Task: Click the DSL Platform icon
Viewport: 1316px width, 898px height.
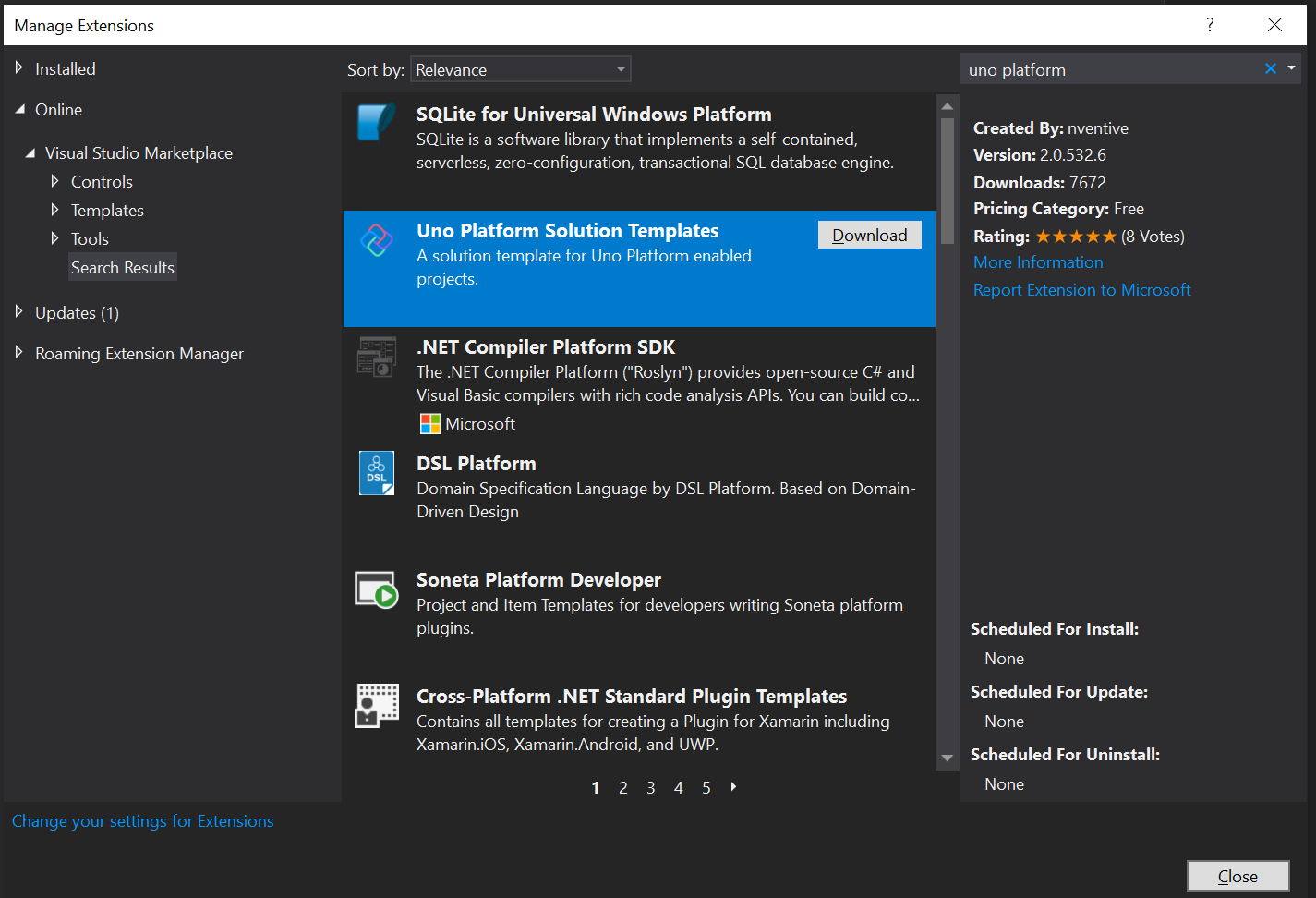Action: (377, 473)
